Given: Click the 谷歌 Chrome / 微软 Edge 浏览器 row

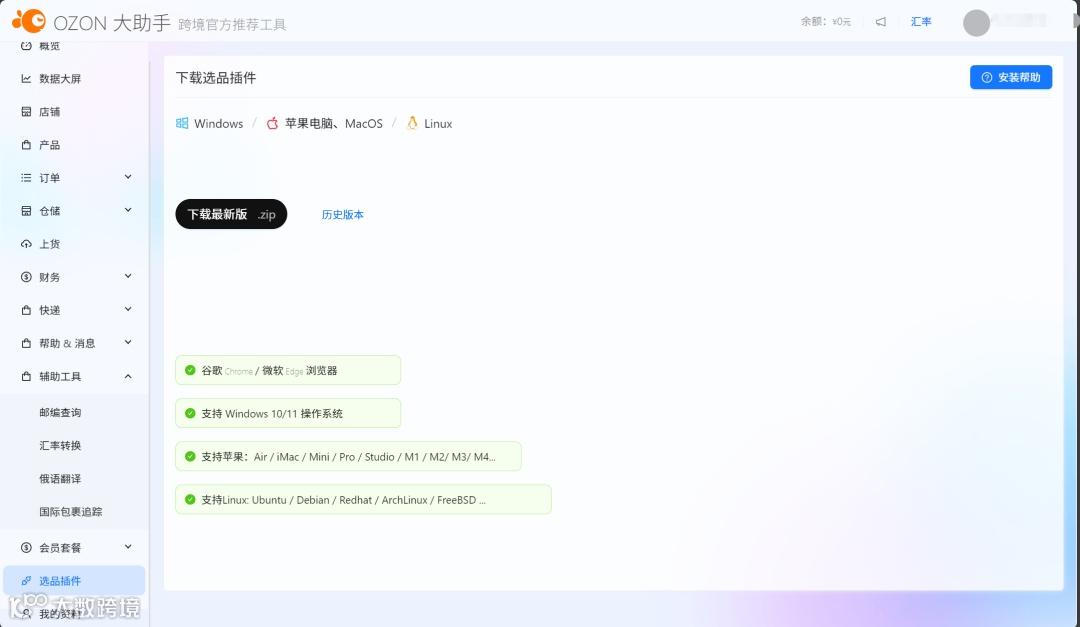Looking at the screenshot, I should 288,370.
